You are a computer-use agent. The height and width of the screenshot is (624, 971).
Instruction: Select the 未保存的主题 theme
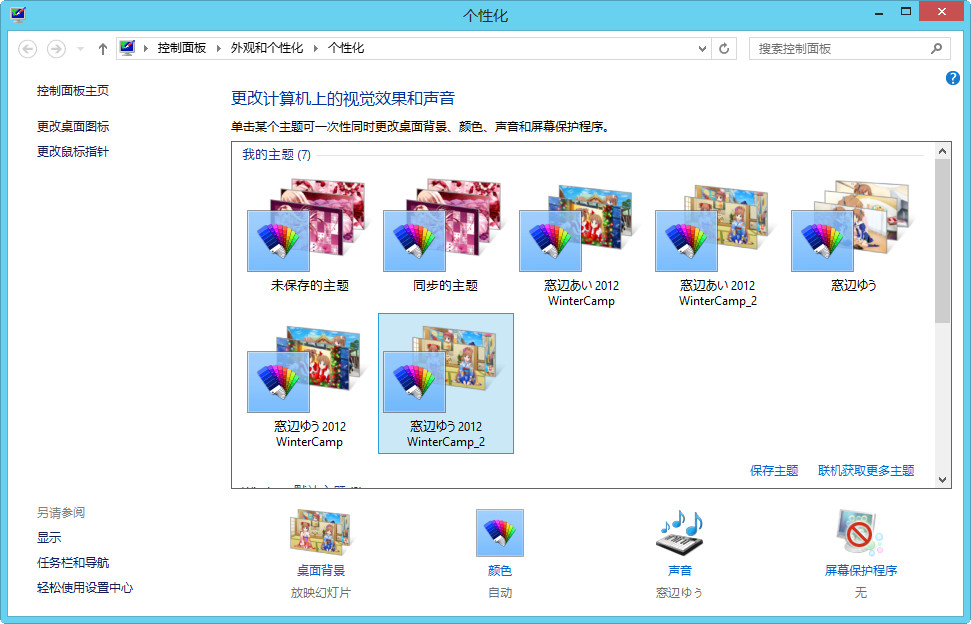coord(309,240)
